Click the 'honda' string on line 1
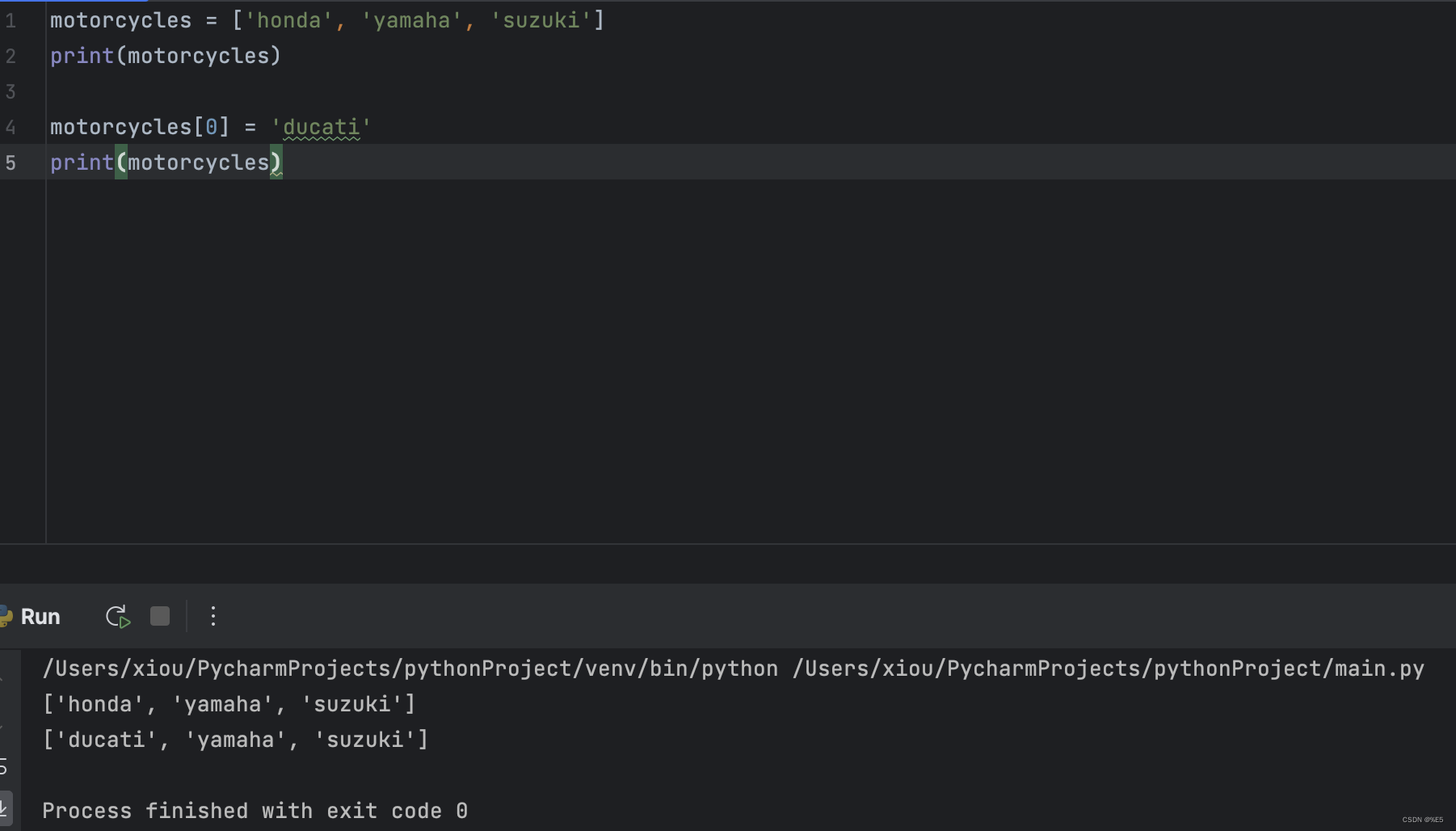 (289, 20)
